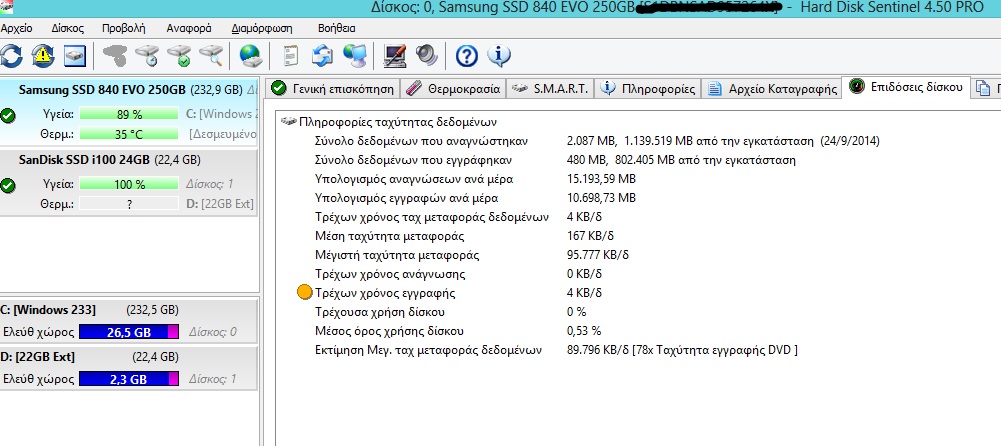Click the Εκτίμηση Μεγ. ταχ μεταφοράς δεδομένων row
The image size is (1001, 446).
tap(556, 350)
